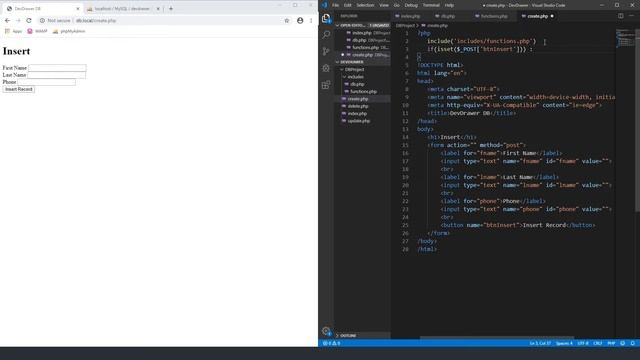
Task: Open the Manage gear in VS Code
Action: point(326,331)
